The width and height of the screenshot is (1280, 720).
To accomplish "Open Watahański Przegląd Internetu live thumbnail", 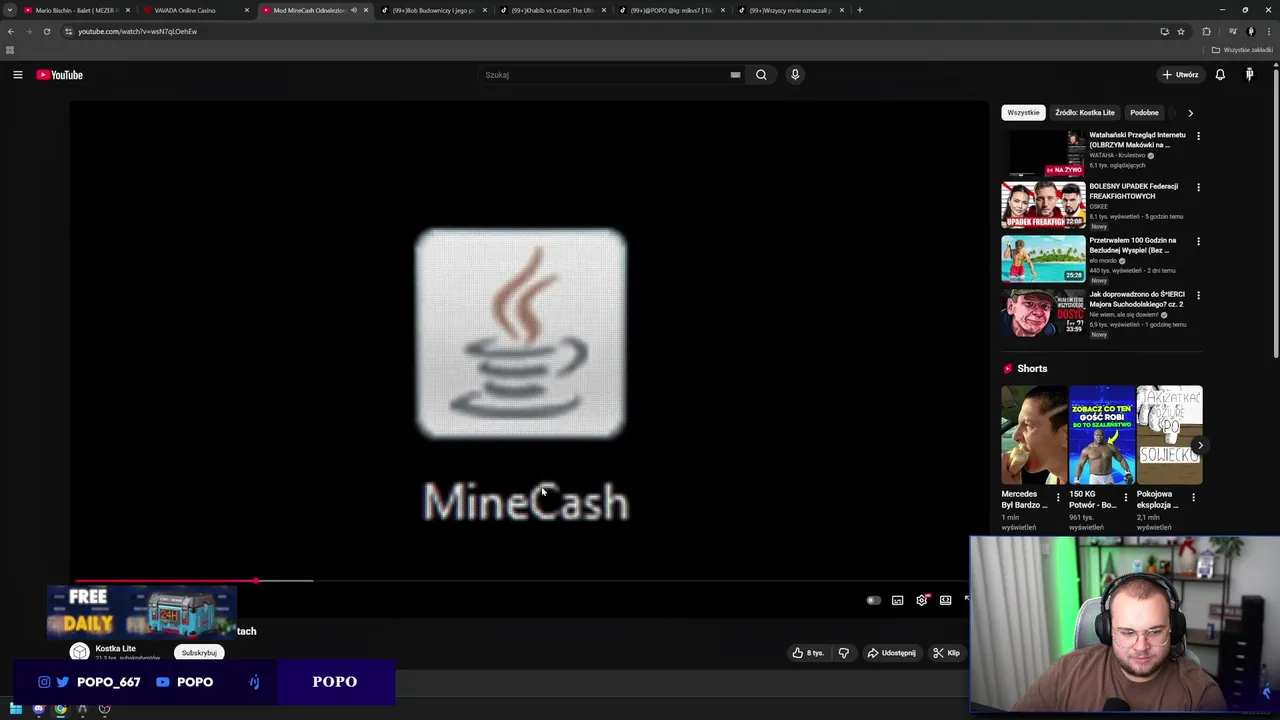I will pos(1043,153).
